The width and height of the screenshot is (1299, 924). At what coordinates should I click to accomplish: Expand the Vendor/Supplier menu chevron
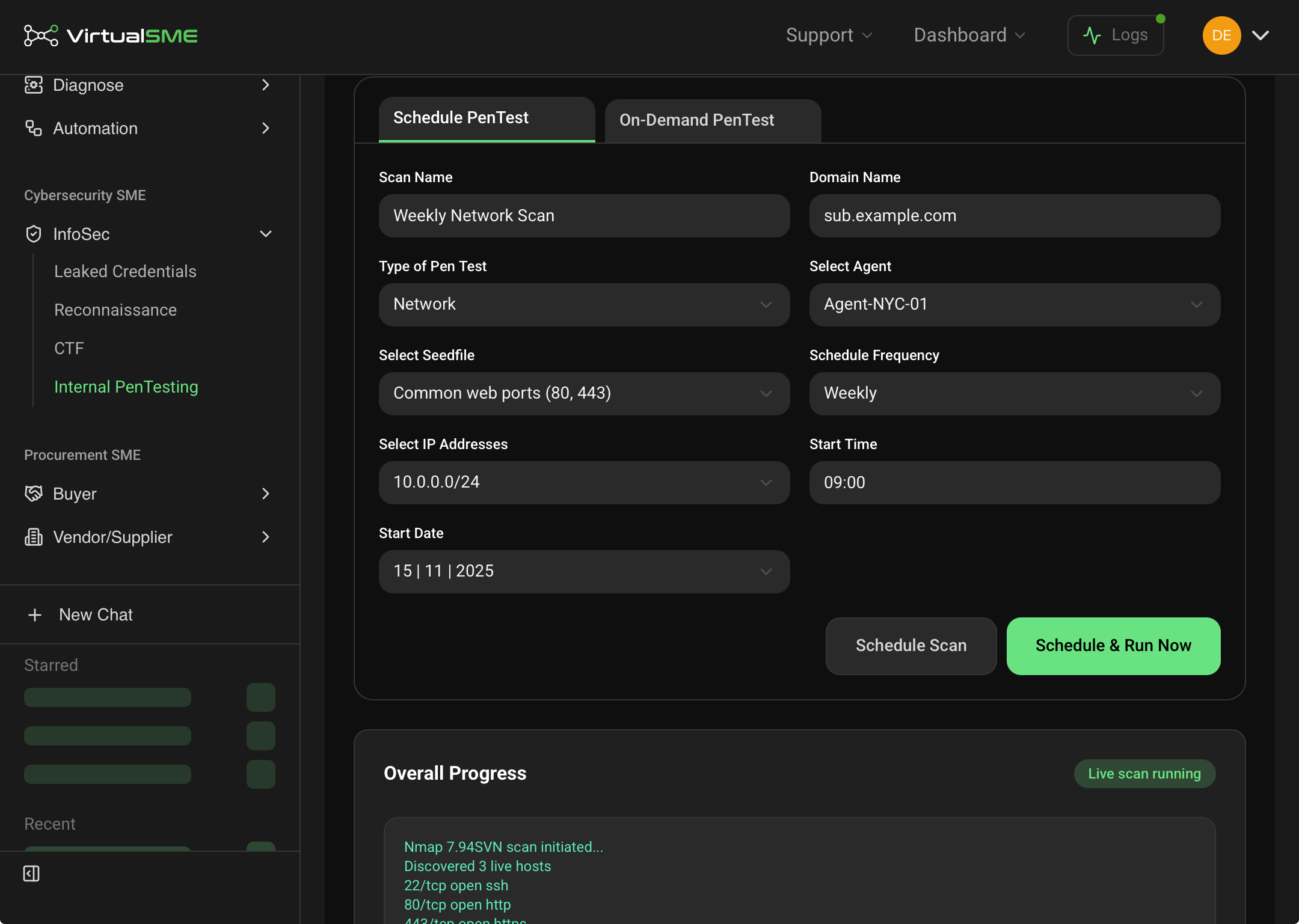(266, 537)
